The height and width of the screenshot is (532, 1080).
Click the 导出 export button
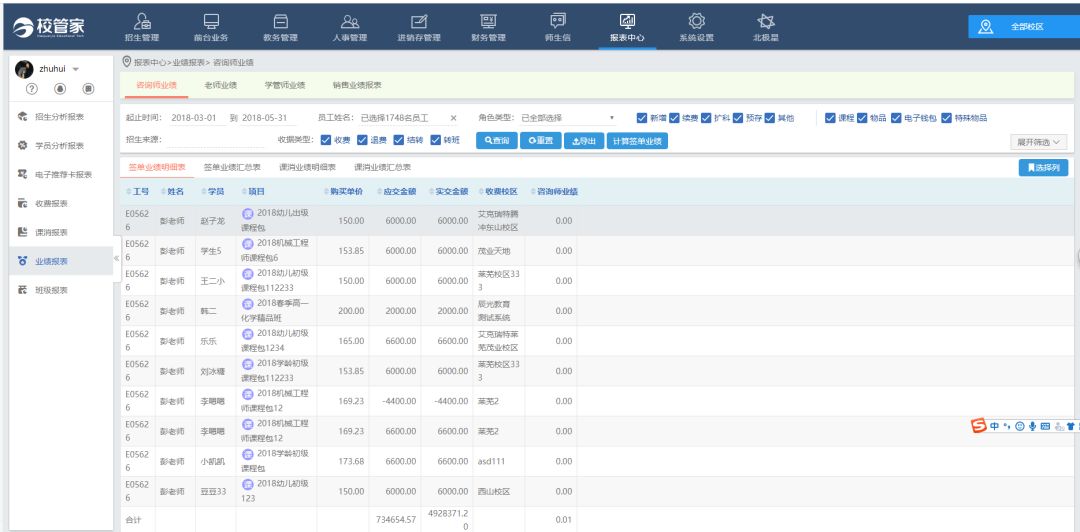point(583,141)
